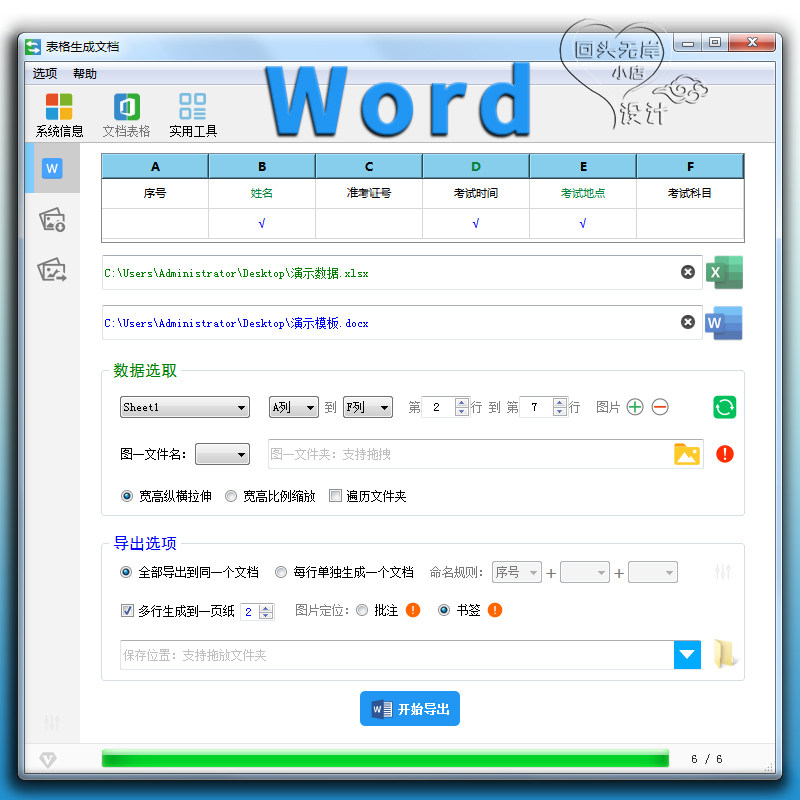Select the add-picture sidebar icon
800x800 pixels.
pos(52,220)
